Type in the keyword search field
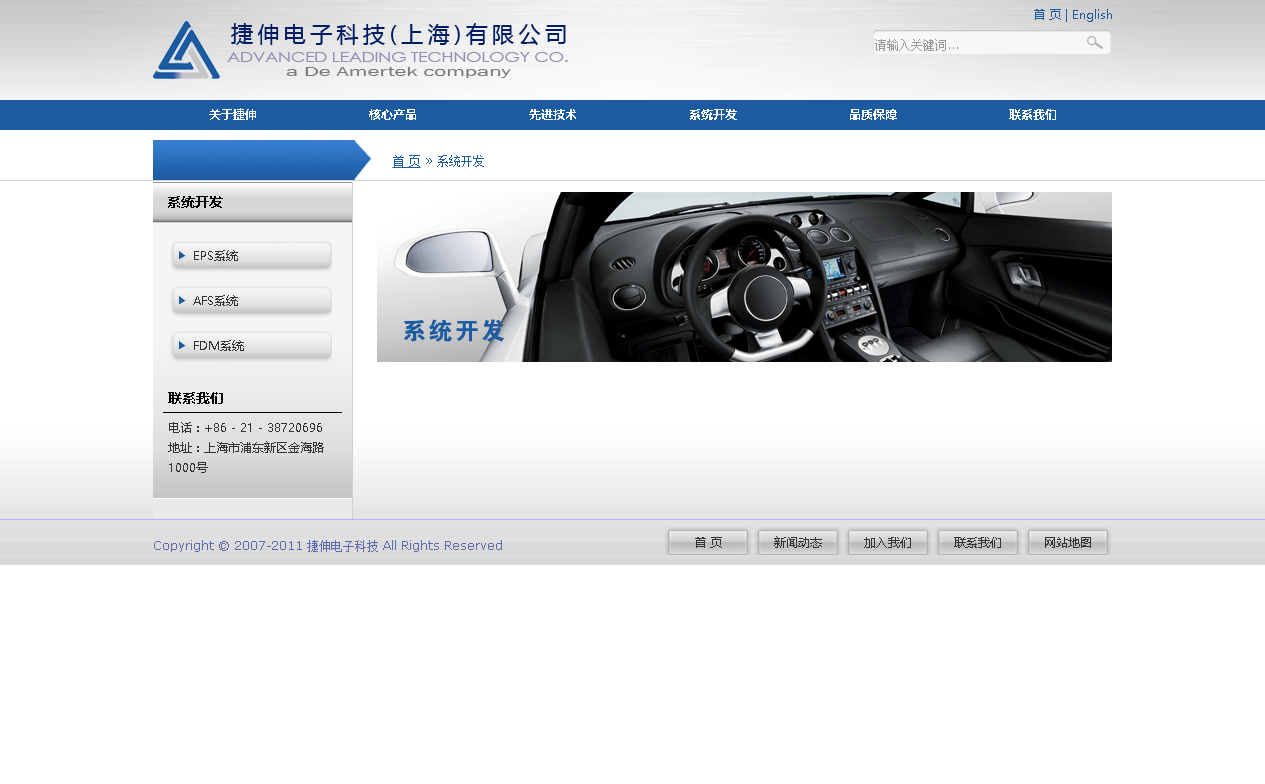This screenshot has height=784, width=1265. (975, 44)
